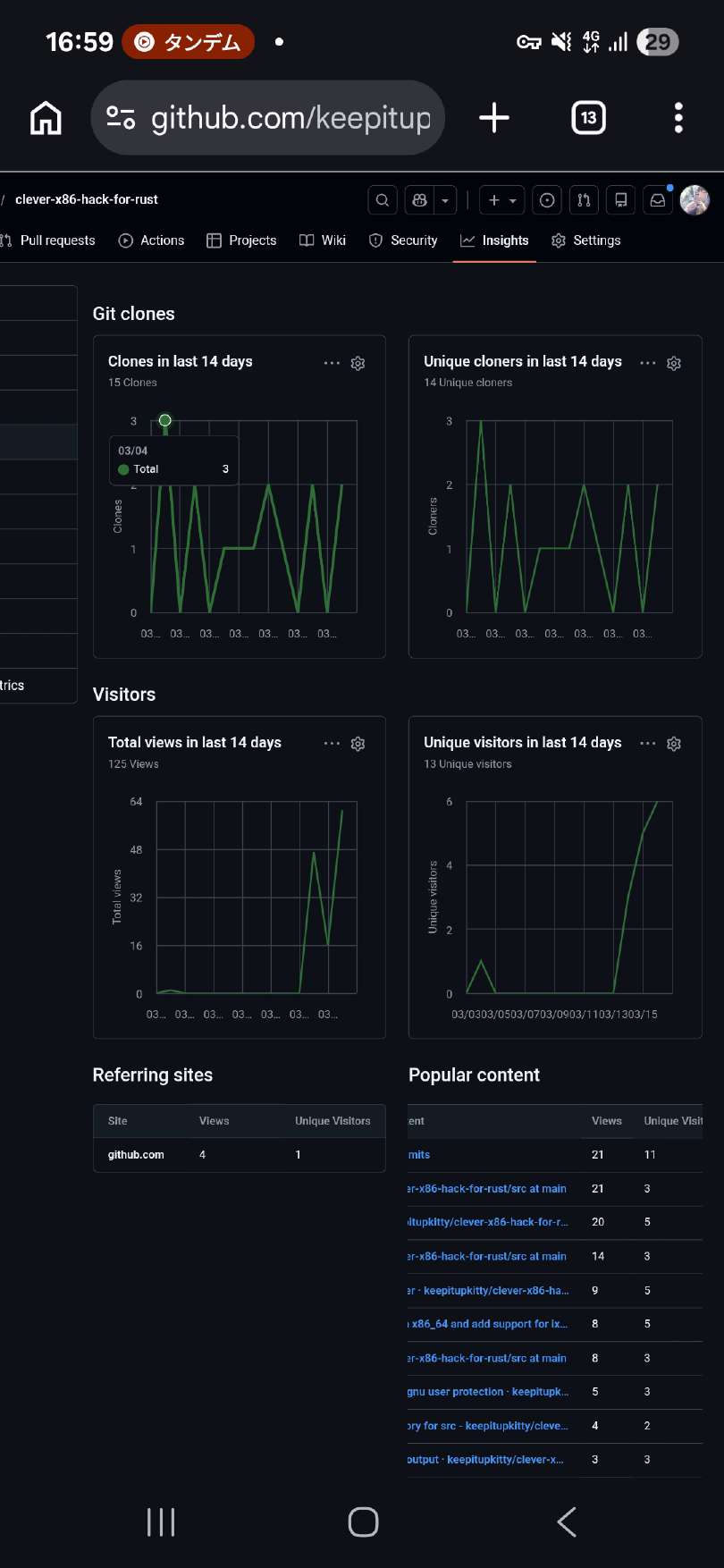Click the Unique Visitors header in Referring sites
The height and width of the screenshot is (1568, 724).
pos(333,1121)
